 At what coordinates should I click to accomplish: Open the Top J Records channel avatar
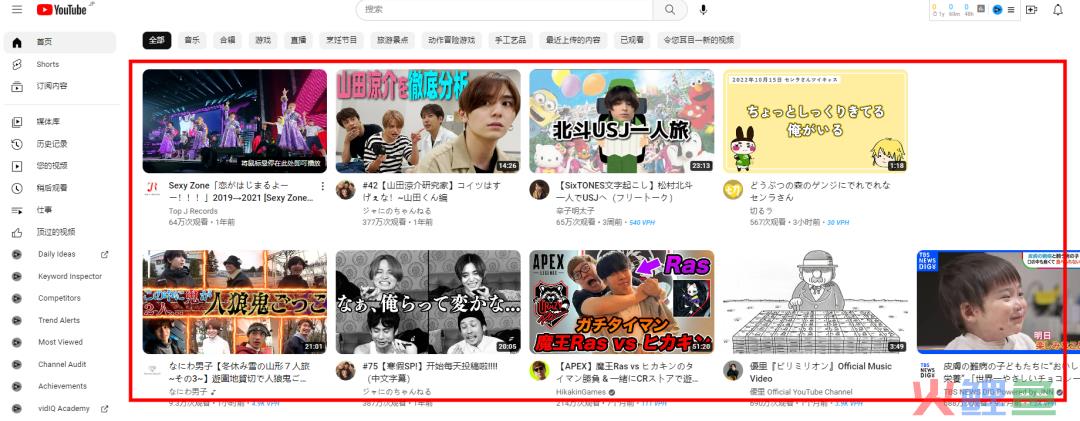tap(152, 190)
